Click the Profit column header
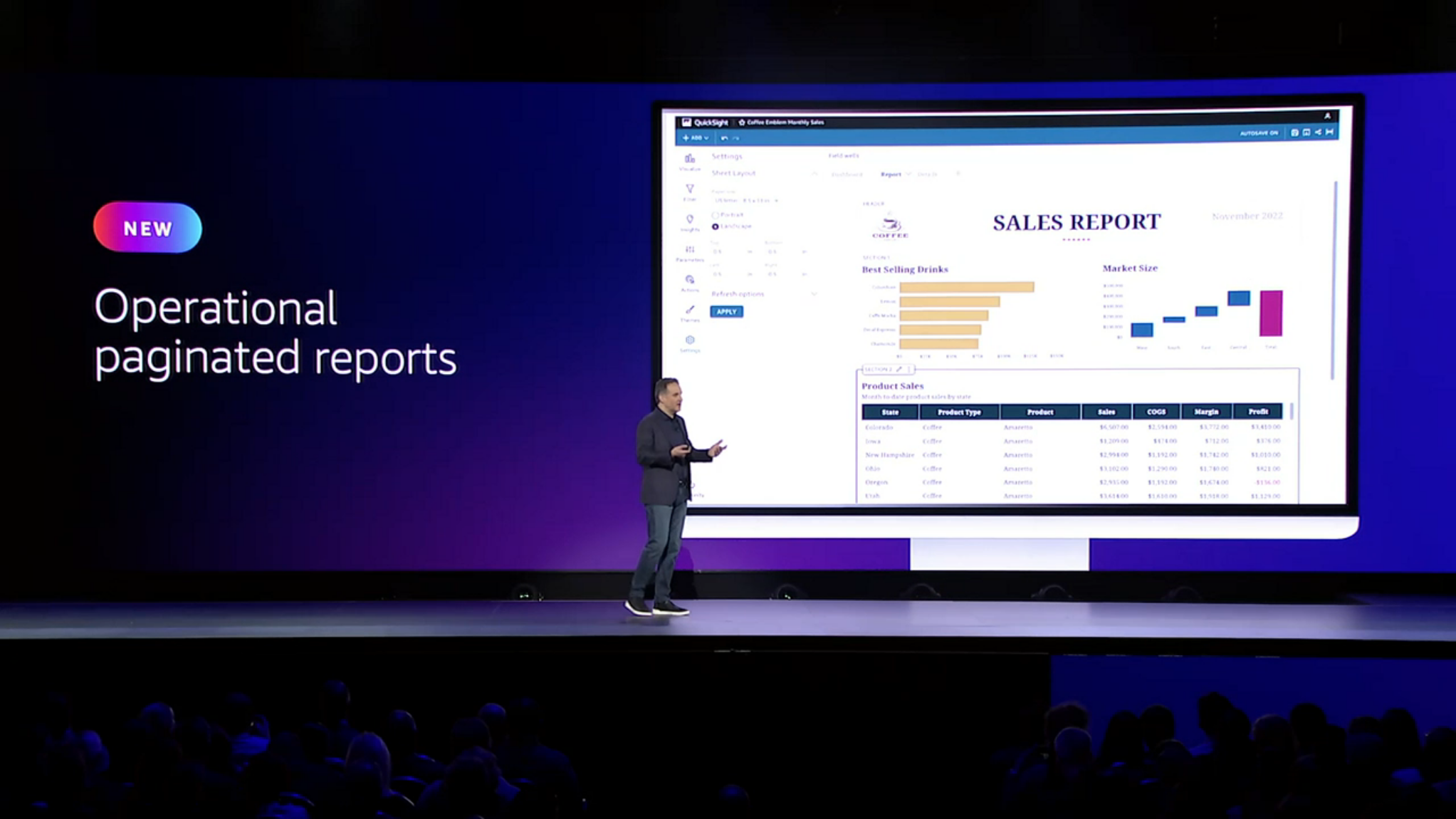 (1258, 412)
